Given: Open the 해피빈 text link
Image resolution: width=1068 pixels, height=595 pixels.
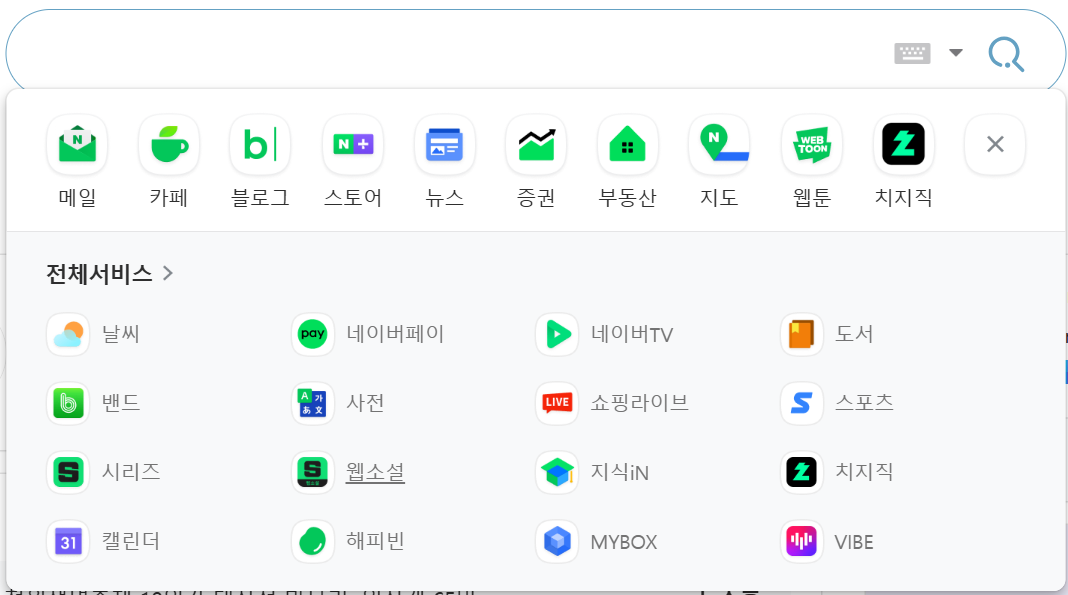Looking at the screenshot, I should tap(375, 542).
